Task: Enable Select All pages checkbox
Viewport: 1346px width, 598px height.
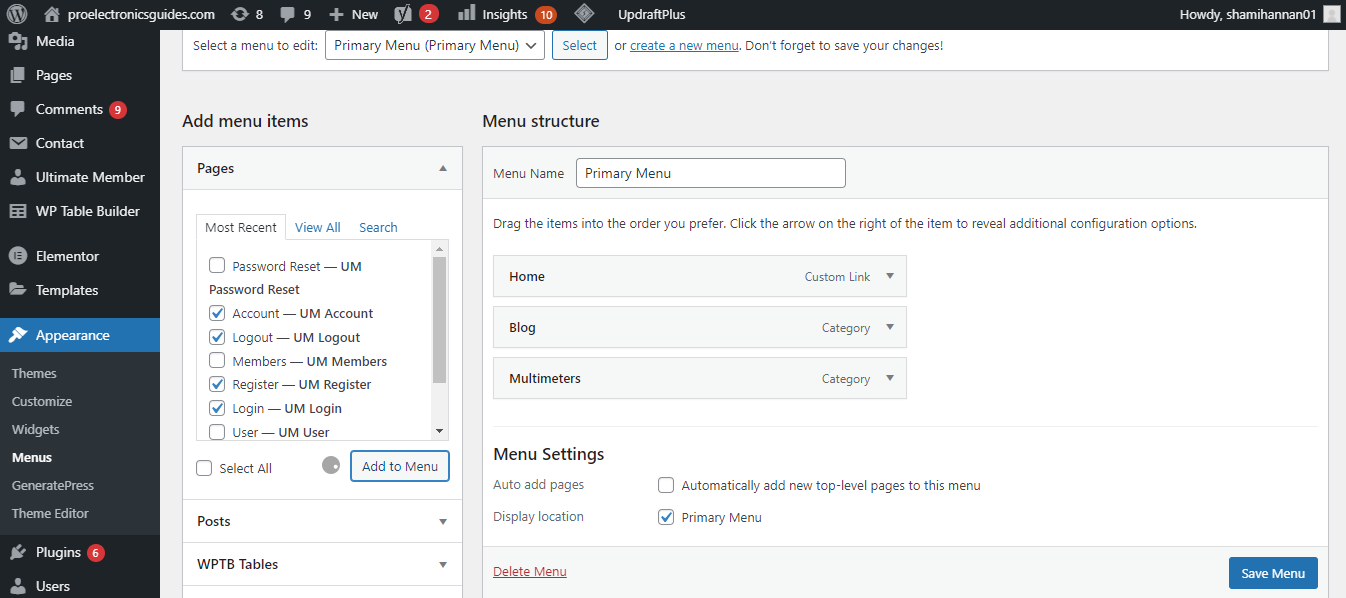Action: point(205,468)
